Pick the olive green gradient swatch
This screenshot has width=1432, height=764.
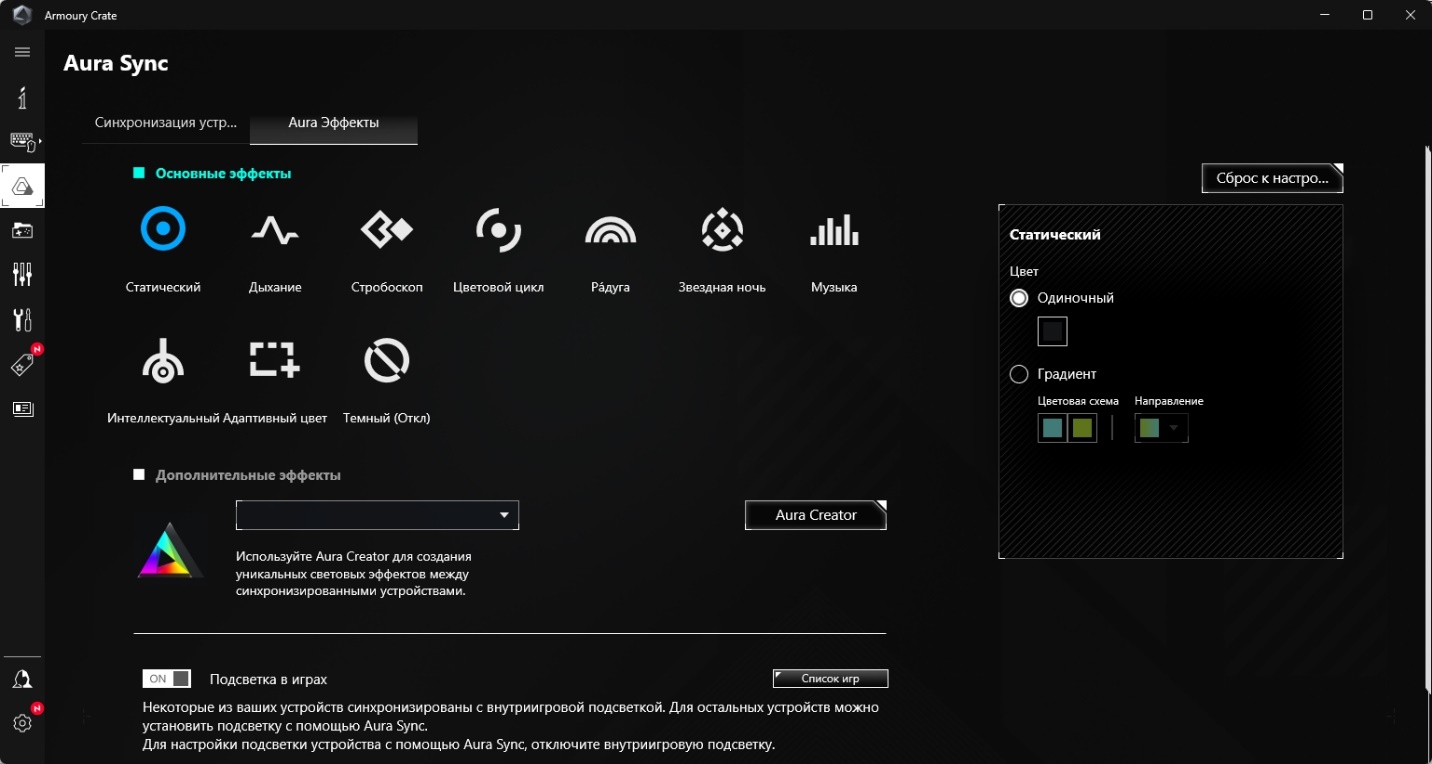click(1082, 428)
